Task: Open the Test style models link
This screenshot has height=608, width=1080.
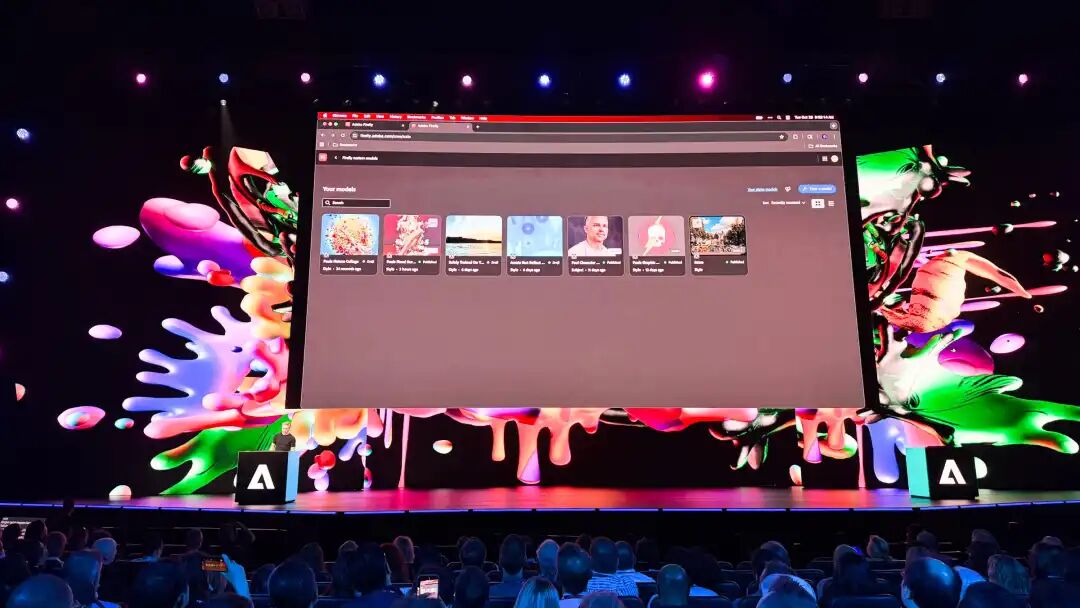Action: click(762, 188)
